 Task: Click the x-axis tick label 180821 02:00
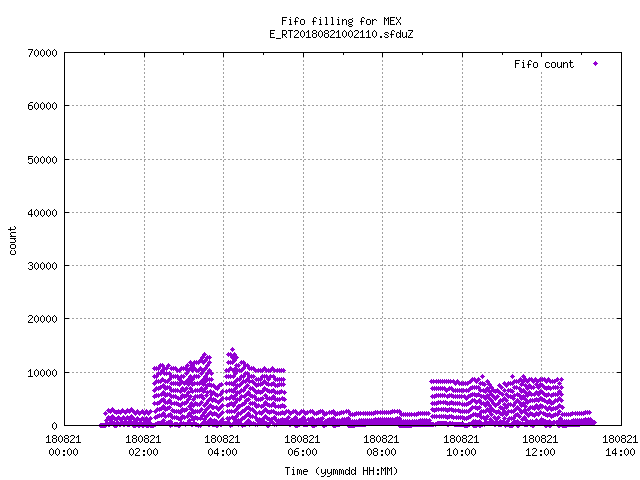(x=143, y=446)
